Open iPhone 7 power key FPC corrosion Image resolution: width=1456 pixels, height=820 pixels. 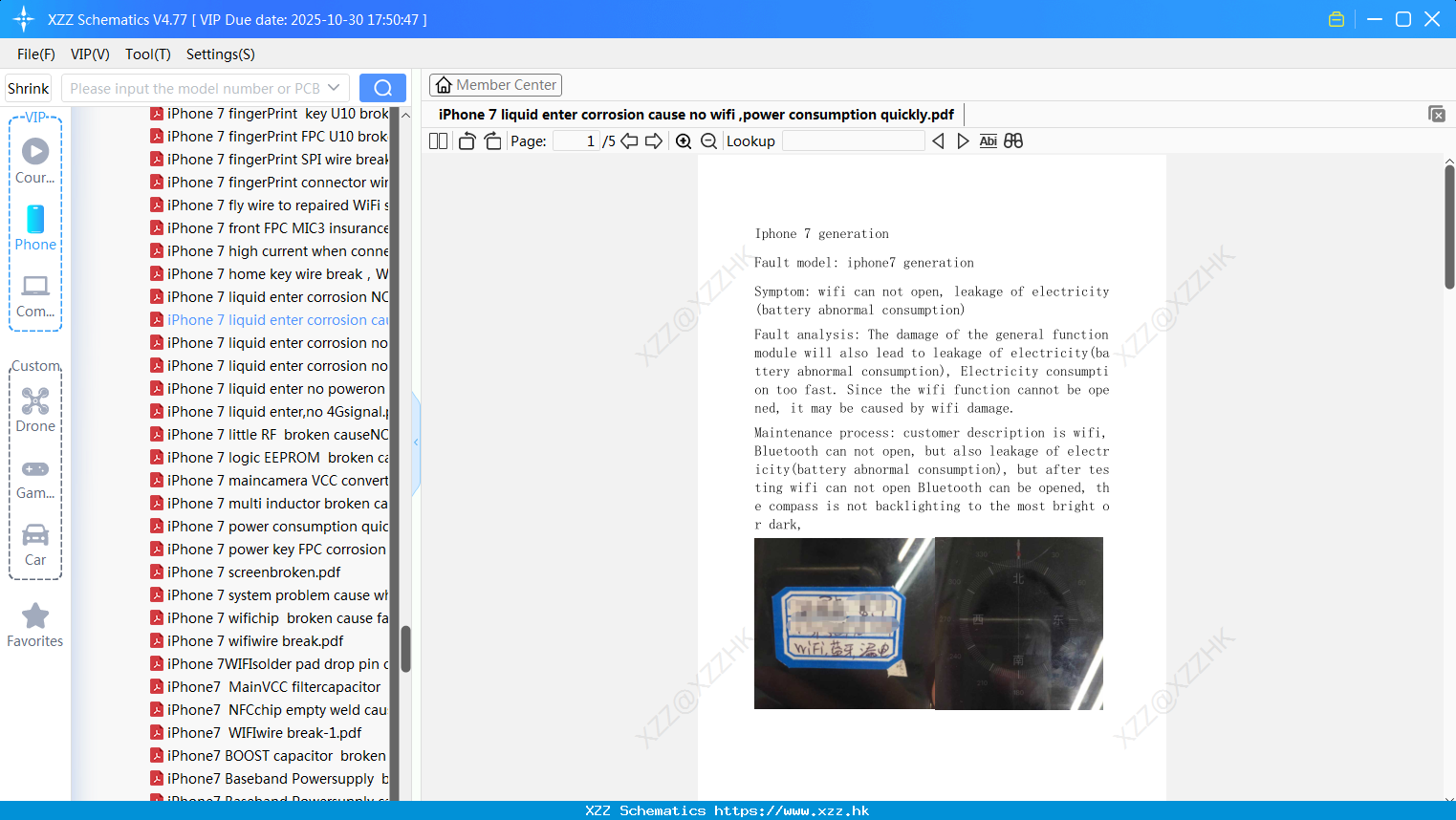pyautogui.click(x=269, y=550)
